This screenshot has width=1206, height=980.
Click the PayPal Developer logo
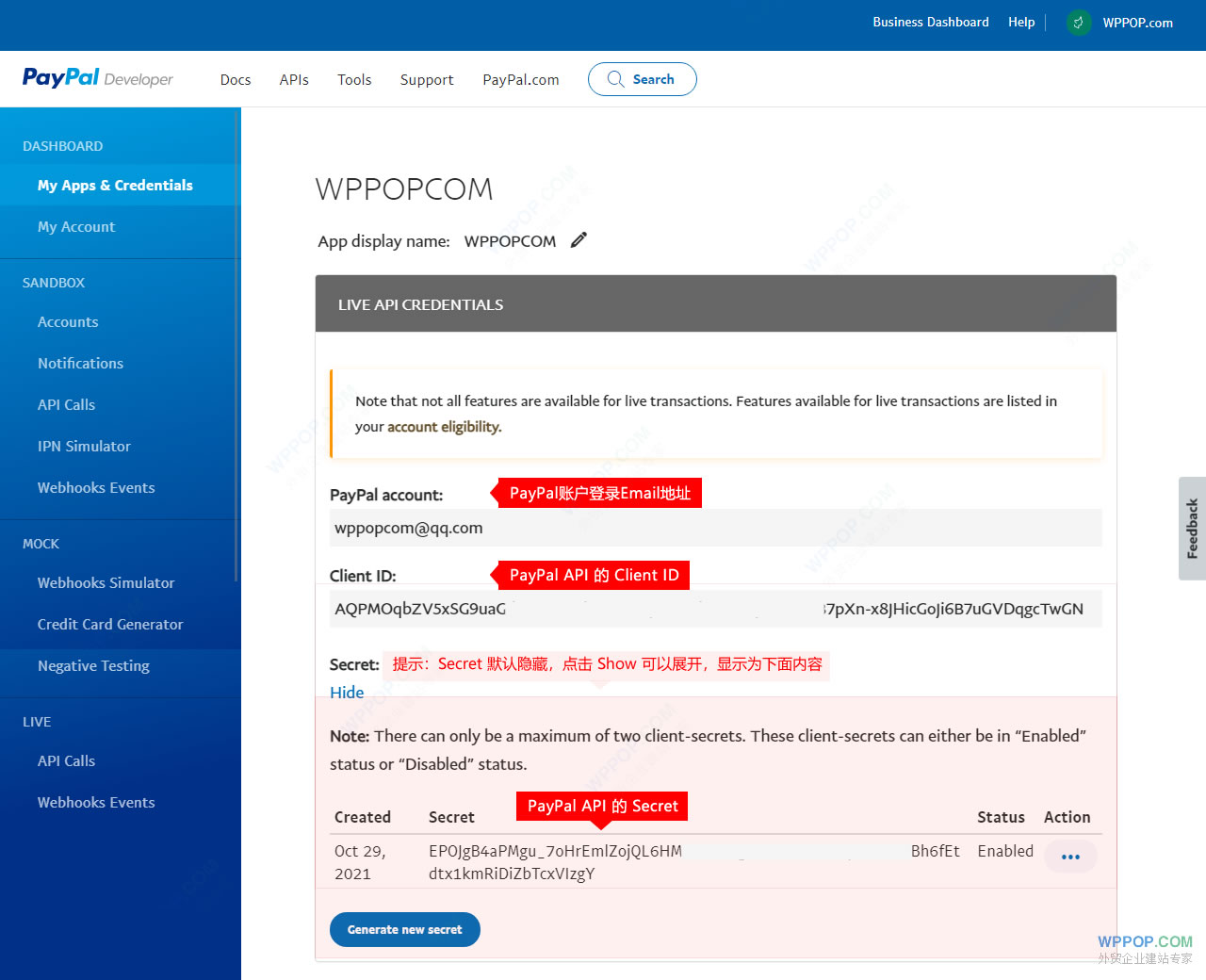coord(98,78)
